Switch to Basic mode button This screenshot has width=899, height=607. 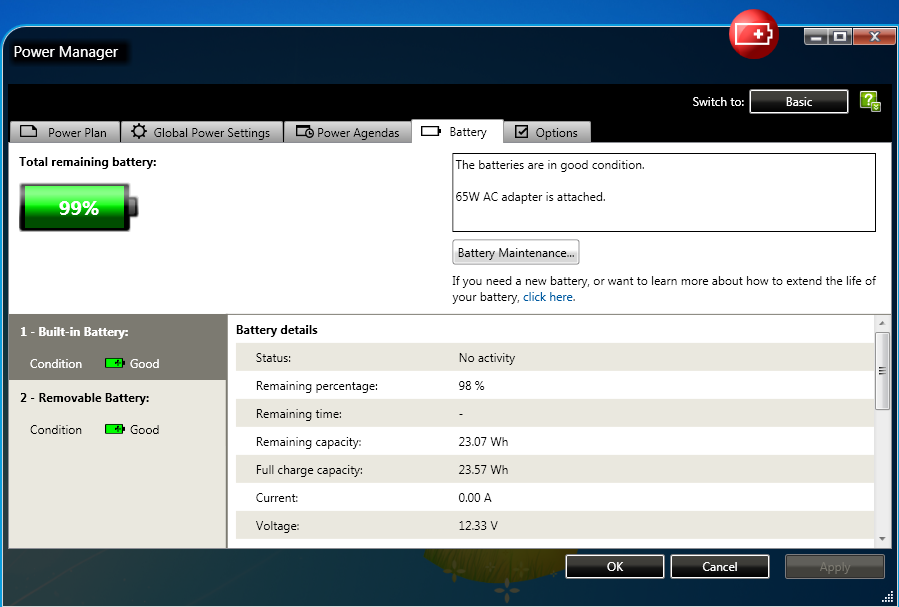coord(799,101)
